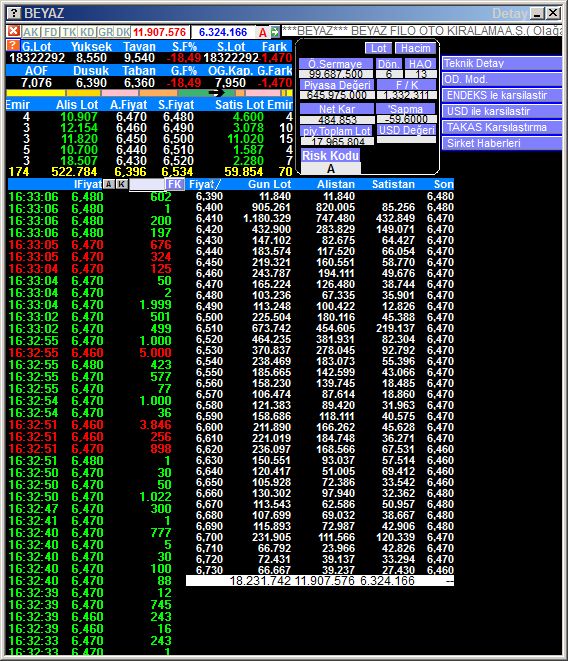The width and height of the screenshot is (568, 661).
Task: Open TAKAS Karşılaştırma
Action: pos(502,127)
